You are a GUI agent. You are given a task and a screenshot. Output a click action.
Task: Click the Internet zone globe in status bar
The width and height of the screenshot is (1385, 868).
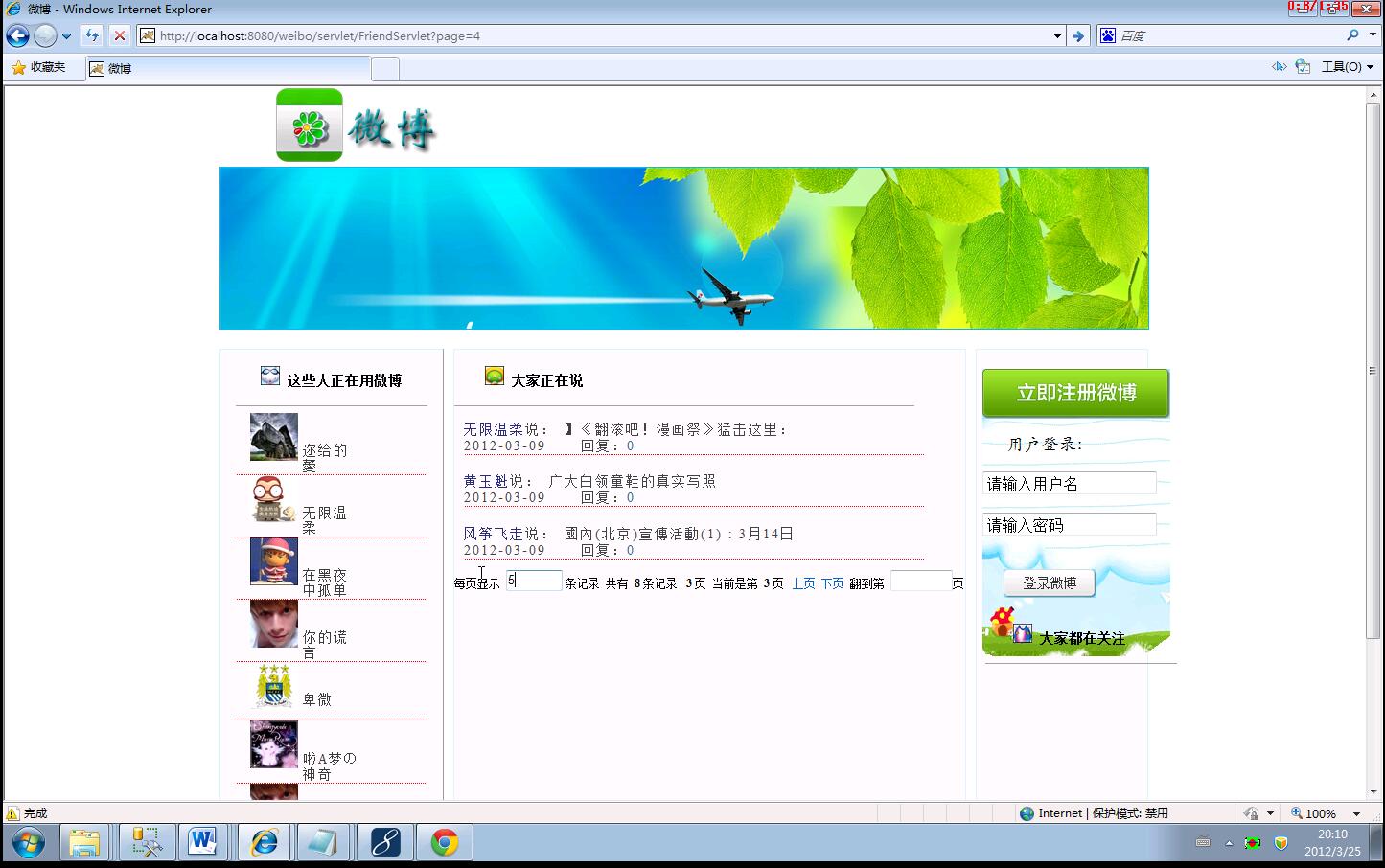tap(1027, 813)
